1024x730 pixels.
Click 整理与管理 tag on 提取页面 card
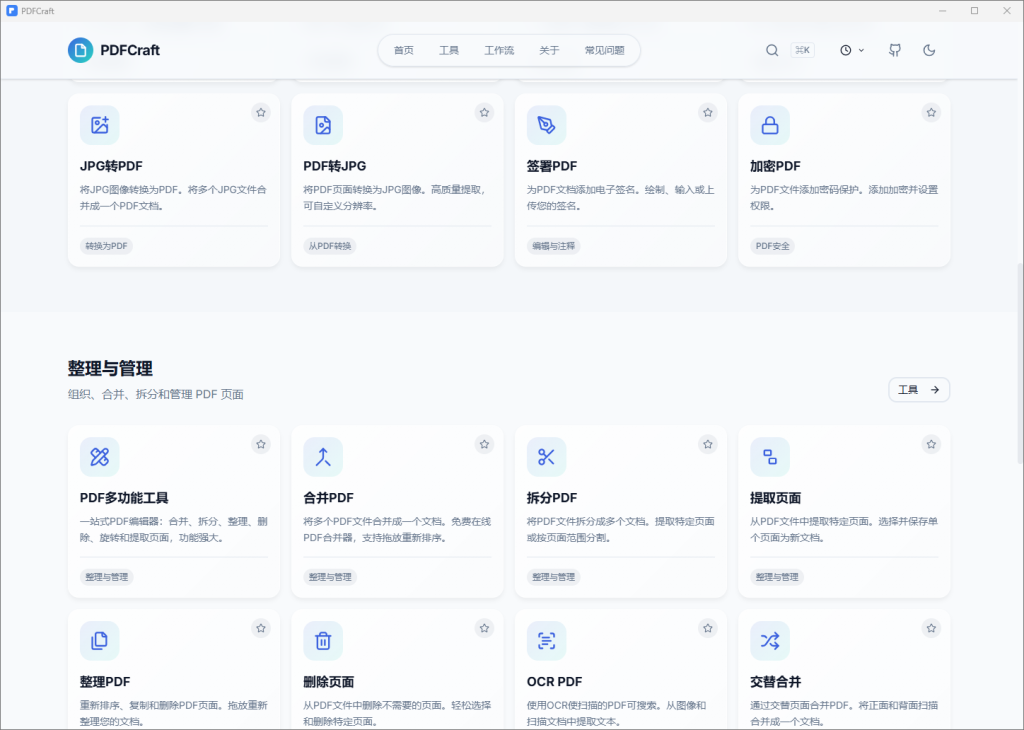[776, 577]
